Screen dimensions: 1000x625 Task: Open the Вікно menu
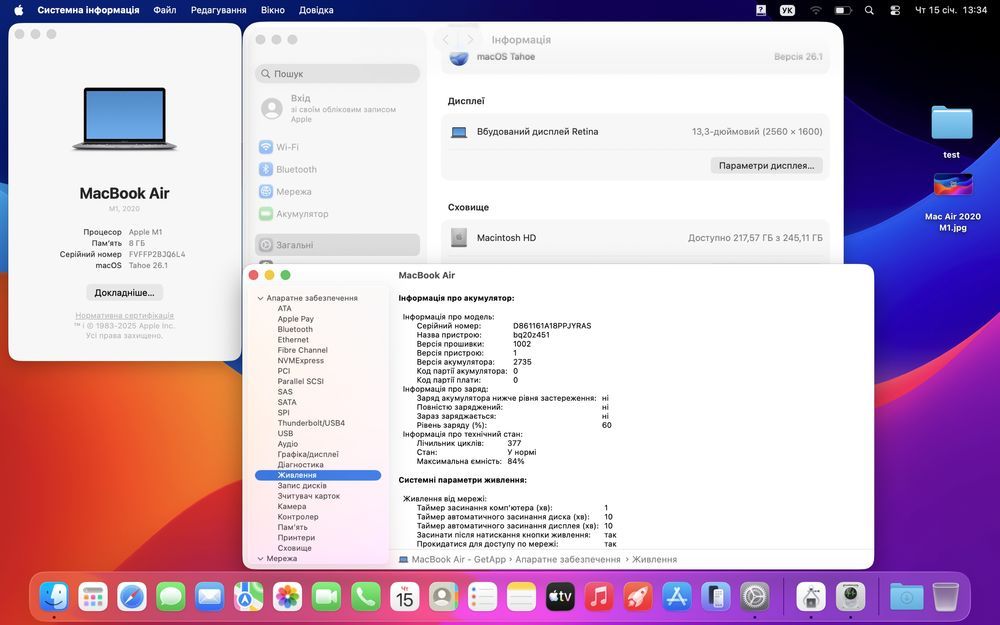click(x=273, y=10)
